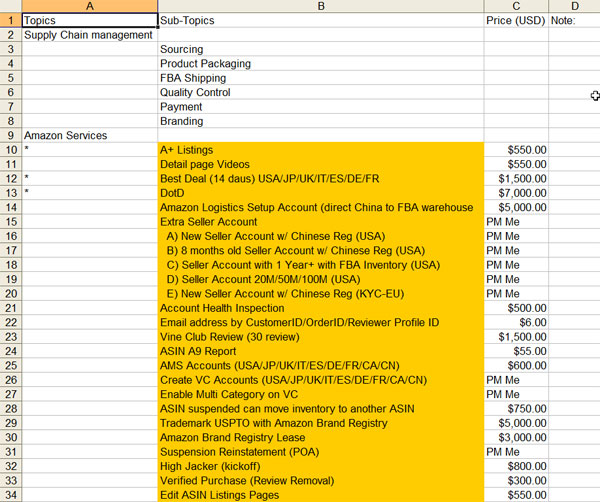The width and height of the screenshot is (600, 502).
Task: Click the Suspension Reinstatement (POA) cell
Action: (320, 452)
